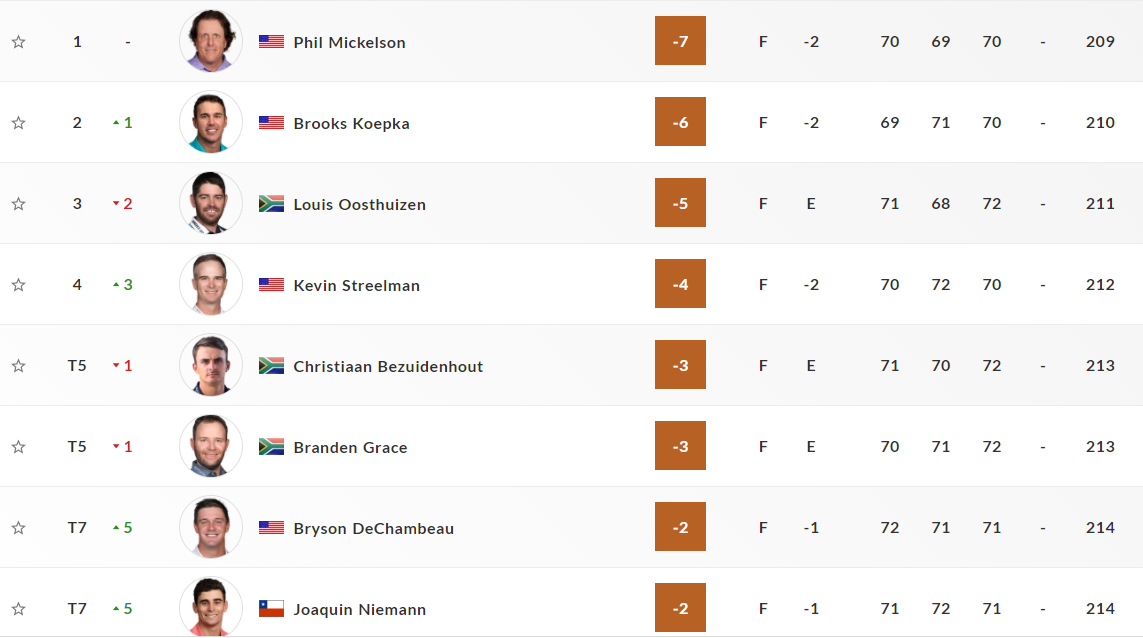Click the star beside Christiaan Bezuidenhout
This screenshot has height=638, width=1143.
point(18,366)
